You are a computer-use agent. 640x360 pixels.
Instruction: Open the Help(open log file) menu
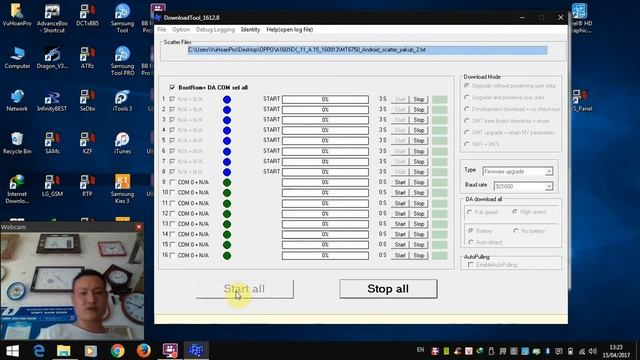pos(289,29)
